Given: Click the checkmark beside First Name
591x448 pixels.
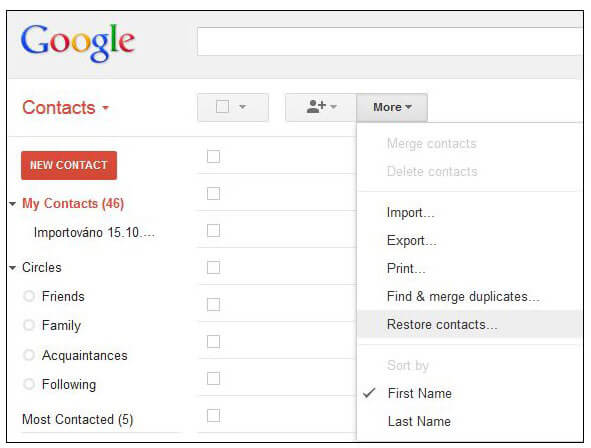Looking at the screenshot, I should tap(369, 393).
